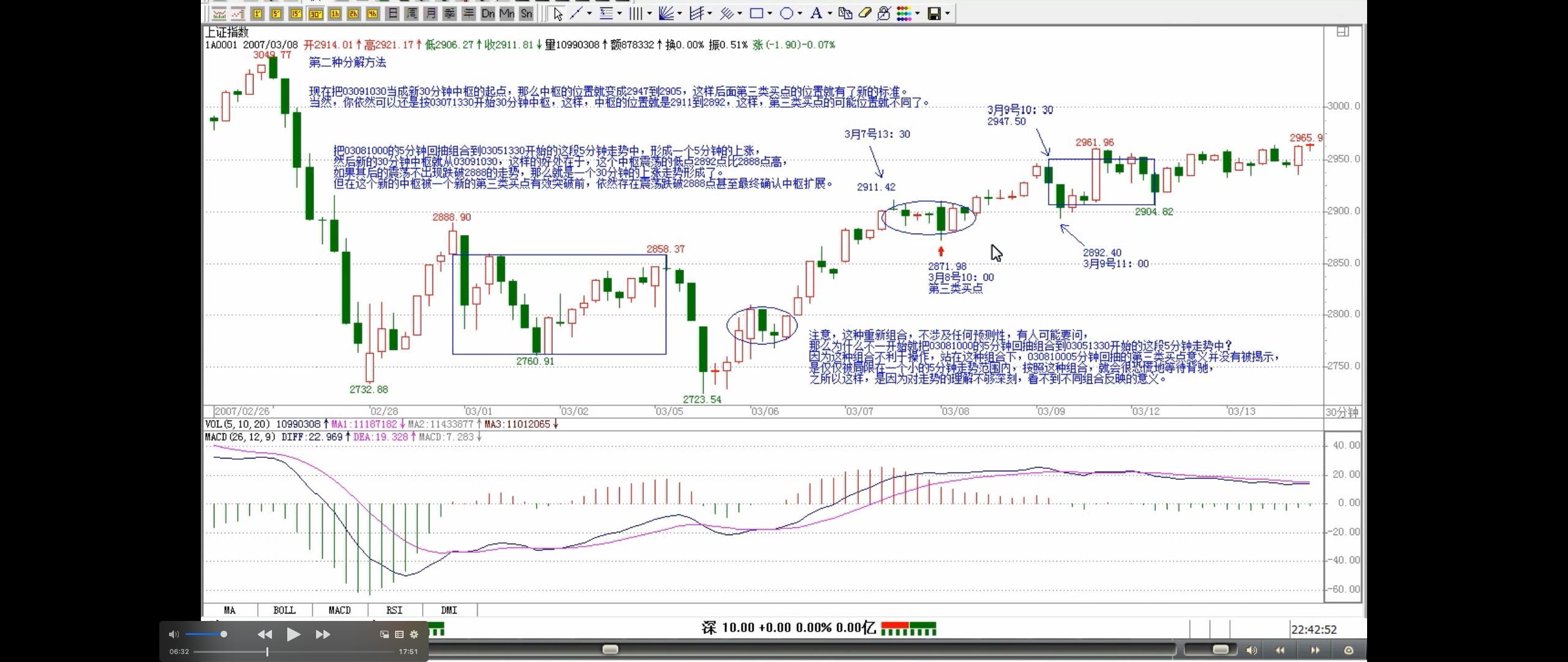Switch to the 2h period chart
1568x662 pixels.
pos(353,13)
